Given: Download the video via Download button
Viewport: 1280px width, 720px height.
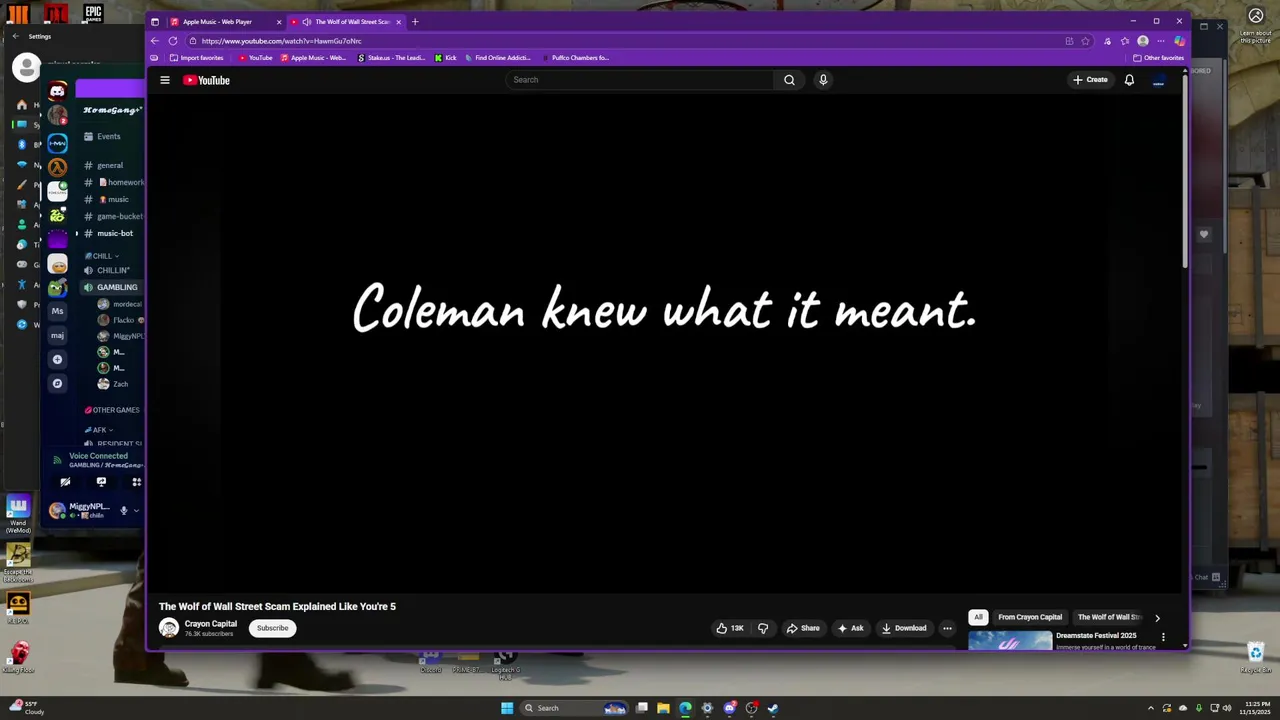Looking at the screenshot, I should pos(904,628).
